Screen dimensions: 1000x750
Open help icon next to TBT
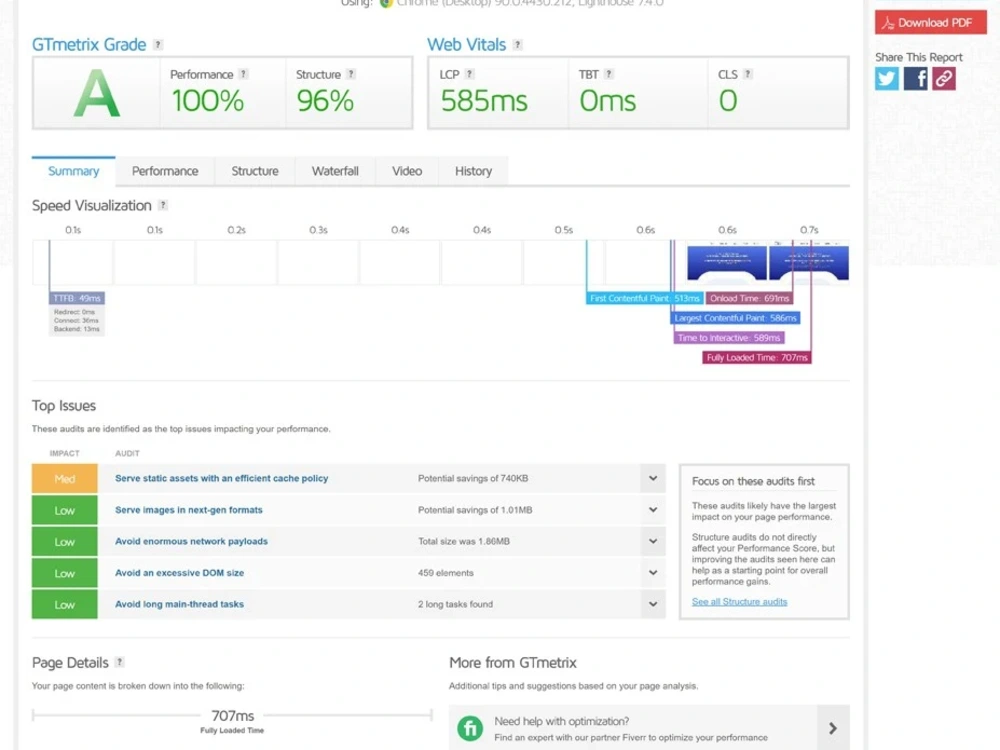point(608,74)
